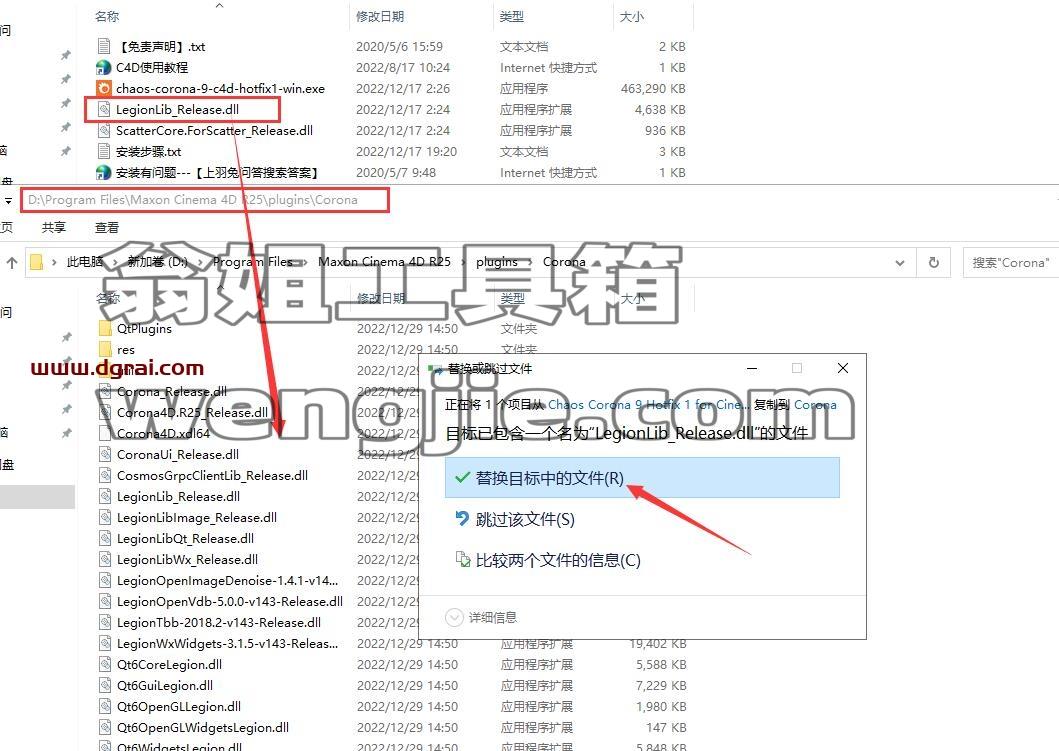Click the Qt6OpenGLWidgetsLegion.dll file icon
The height and width of the screenshot is (751, 1059).
105,727
